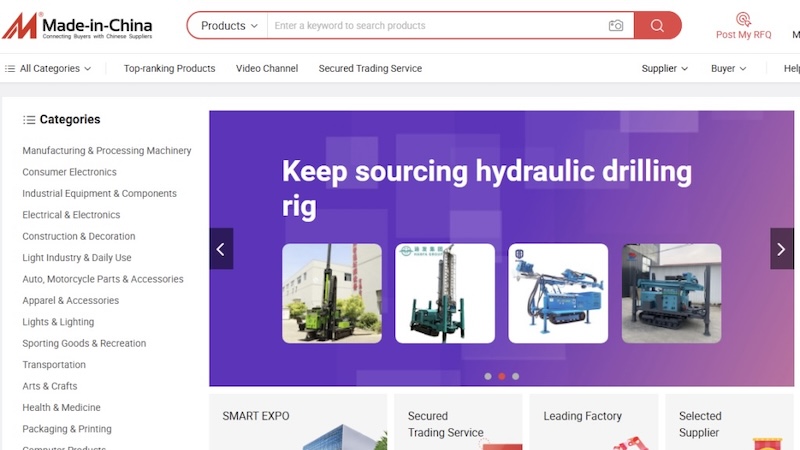
Task: Open the Products search type dropdown
Action: 229,26
